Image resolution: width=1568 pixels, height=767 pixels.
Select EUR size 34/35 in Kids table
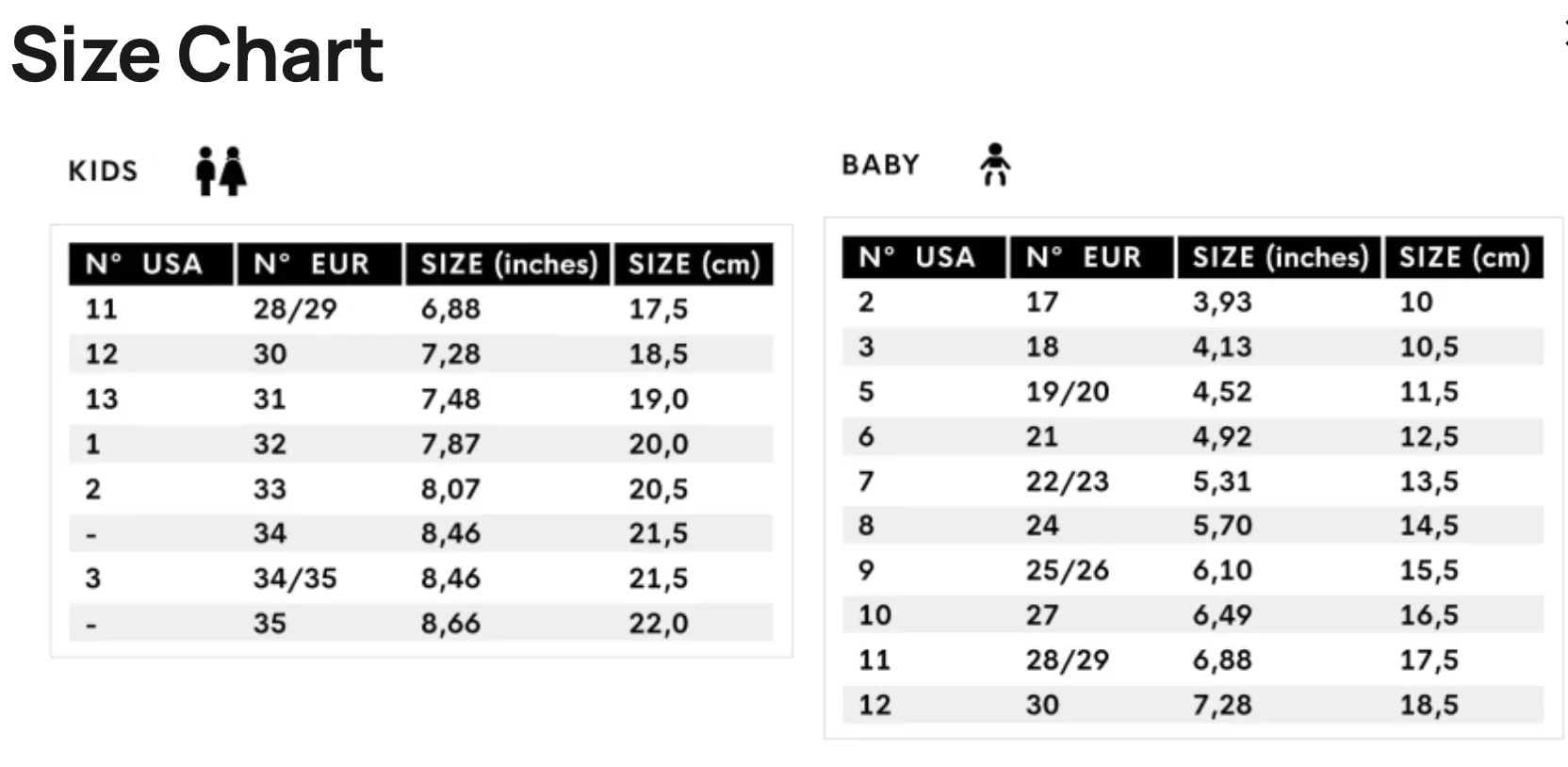[x=295, y=579]
